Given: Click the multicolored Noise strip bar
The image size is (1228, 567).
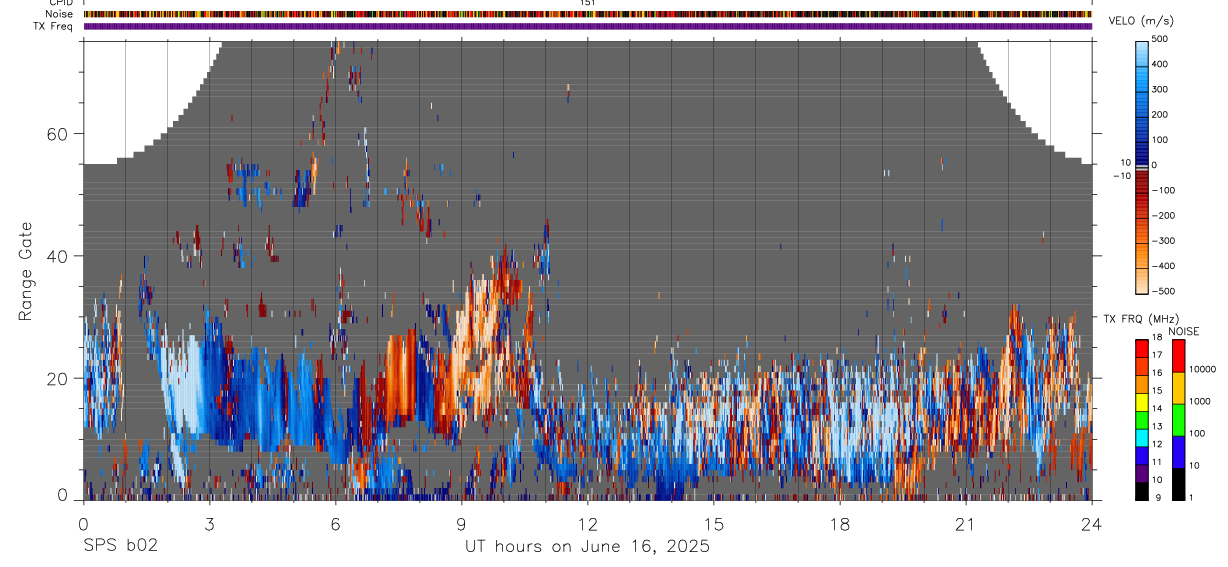Looking at the screenshot, I should 587,14.
